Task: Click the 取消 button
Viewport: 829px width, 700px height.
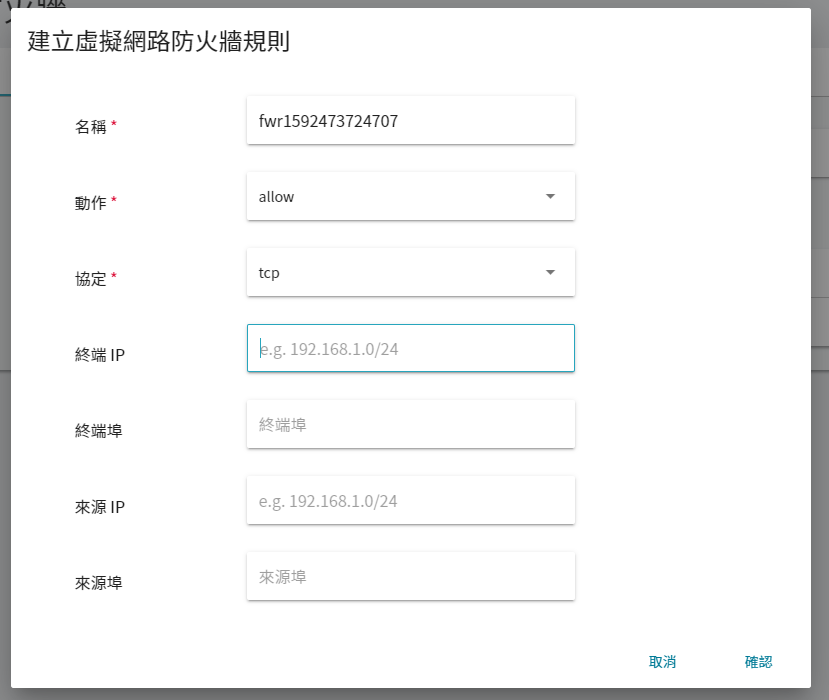Action: click(662, 662)
